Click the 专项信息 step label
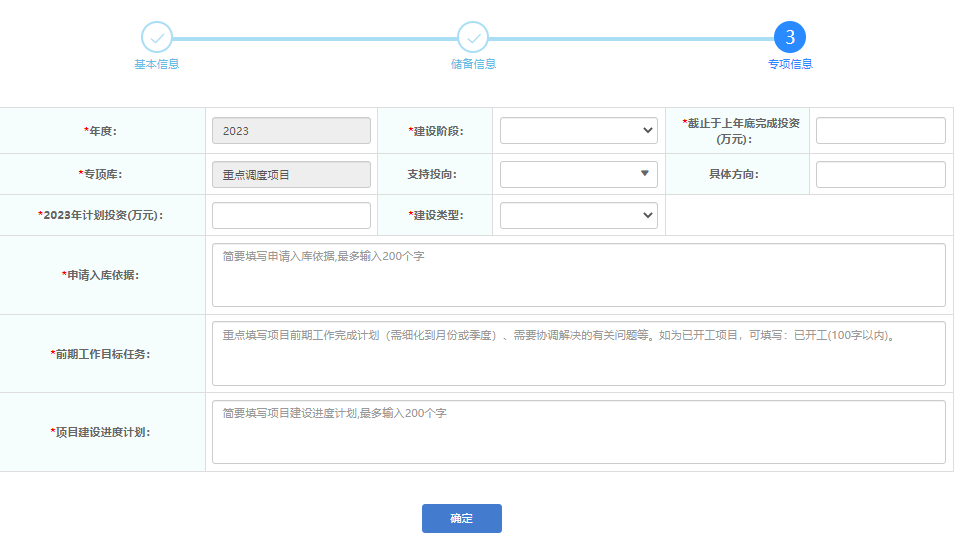Image resolution: width=954 pixels, height=543 pixels. [789, 64]
